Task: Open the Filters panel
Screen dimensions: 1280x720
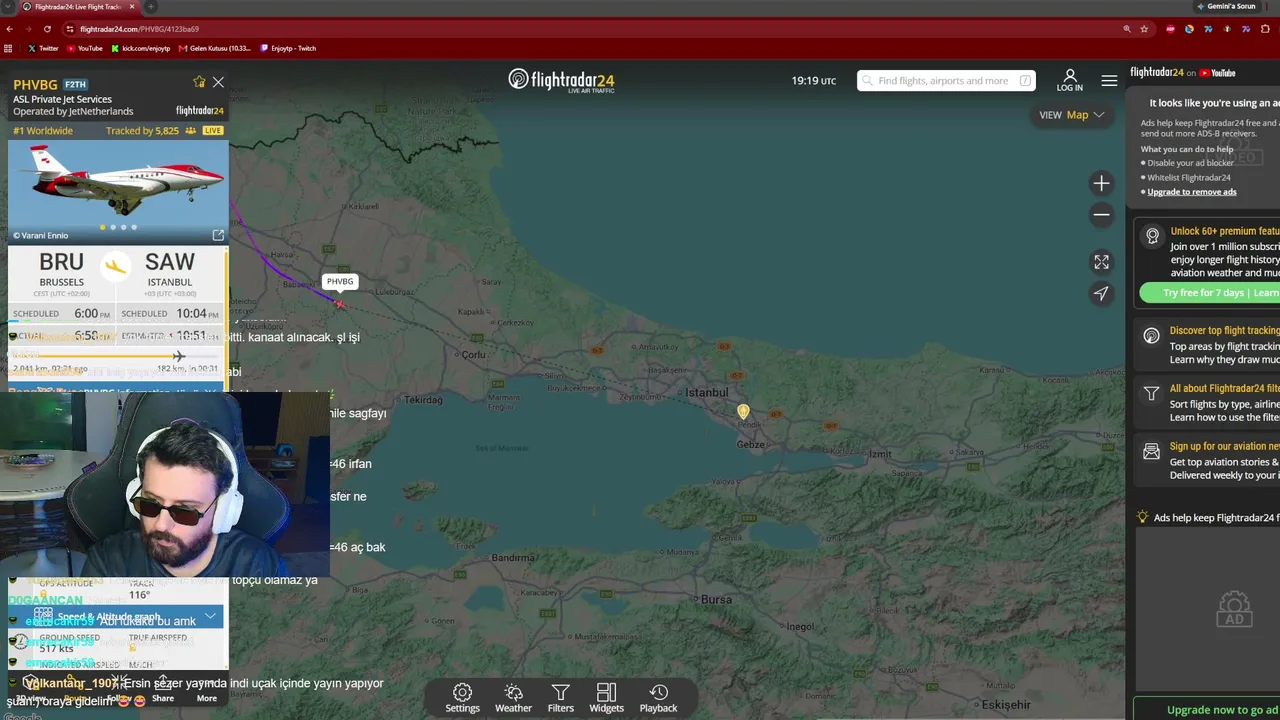Action: point(561,698)
